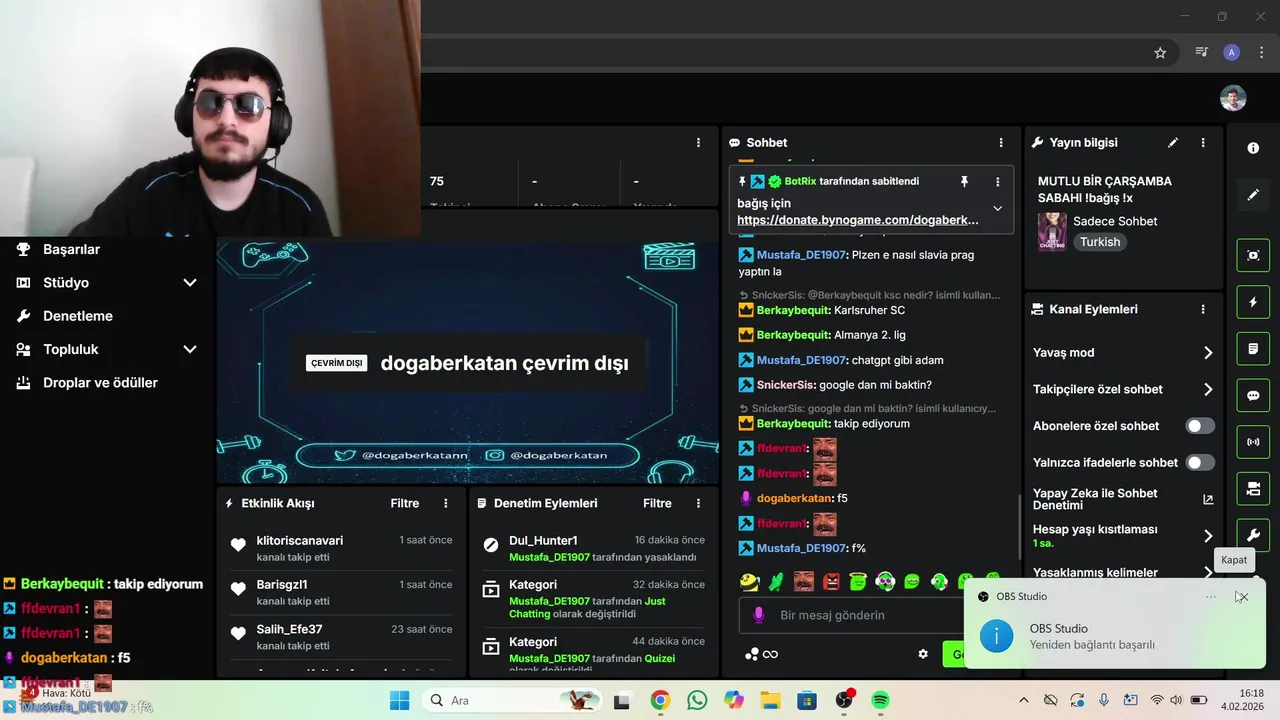Open Google Chrome from taskbar
The image size is (1280, 720).
(x=660, y=700)
